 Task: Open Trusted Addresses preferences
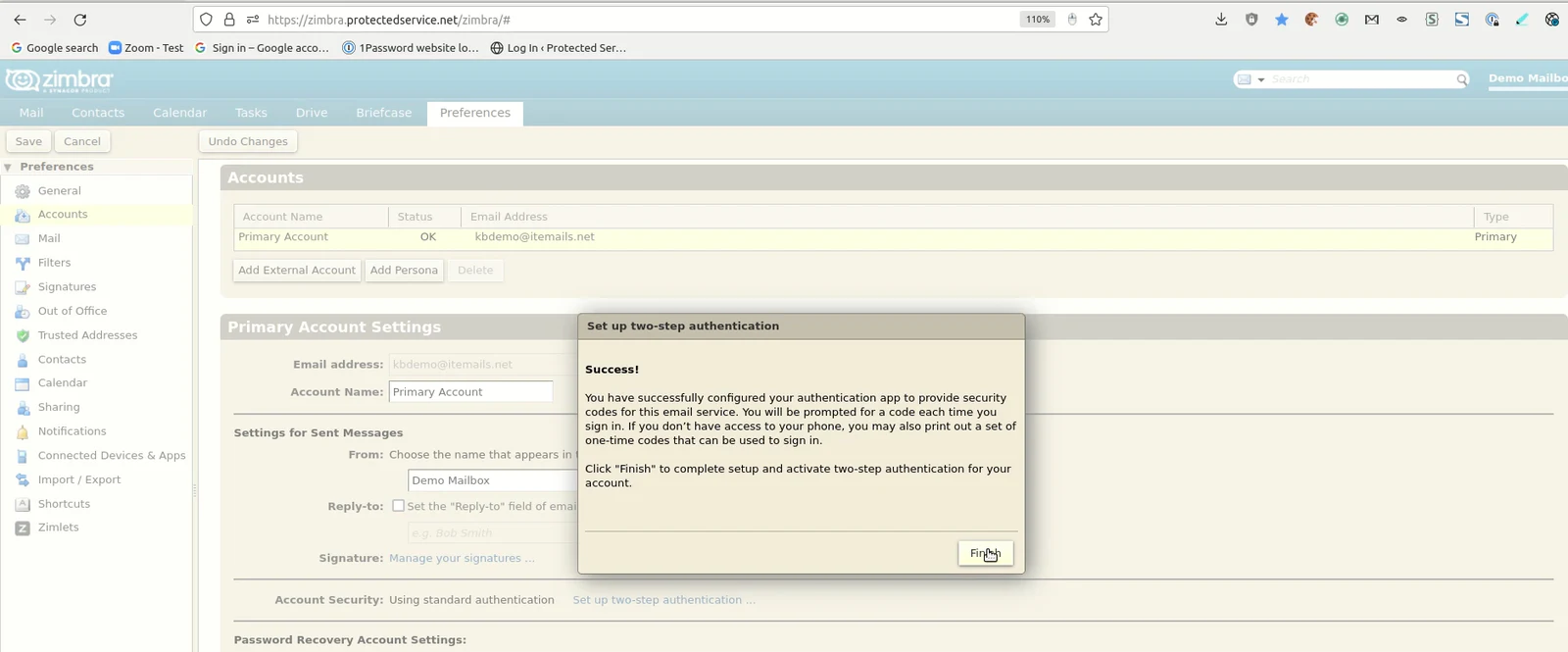coord(87,335)
